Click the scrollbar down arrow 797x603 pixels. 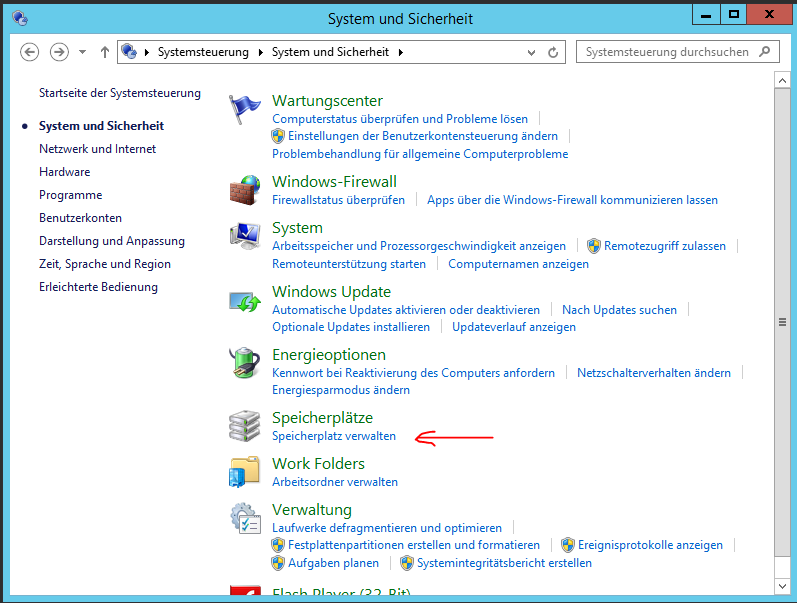click(782, 586)
